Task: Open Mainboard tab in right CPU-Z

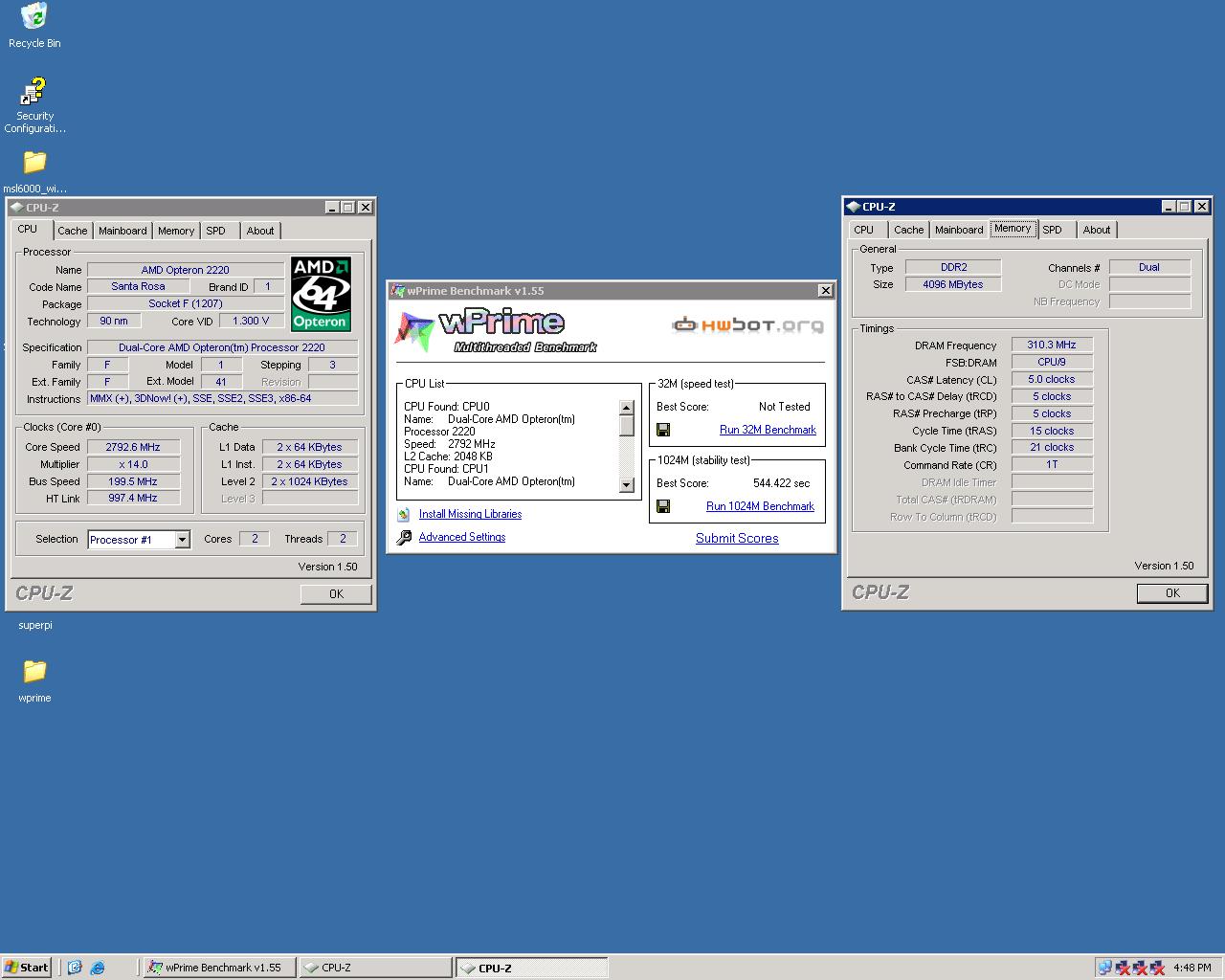Action: click(959, 230)
